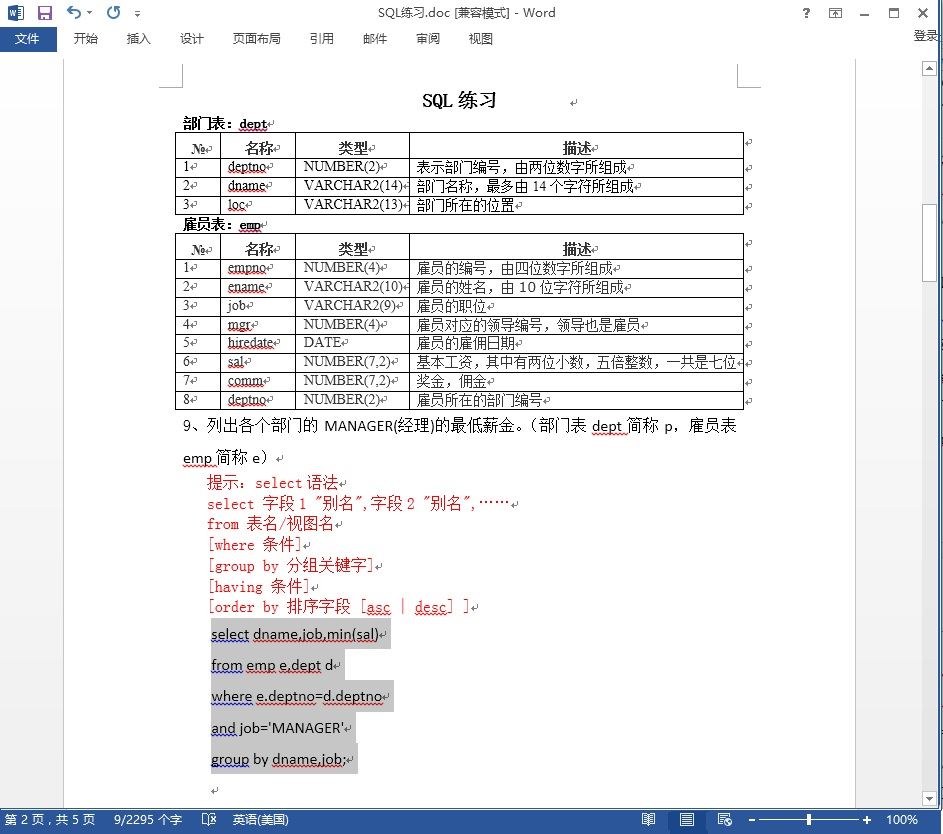
Task: Switch to Read Mode view icon
Action: pos(648,820)
